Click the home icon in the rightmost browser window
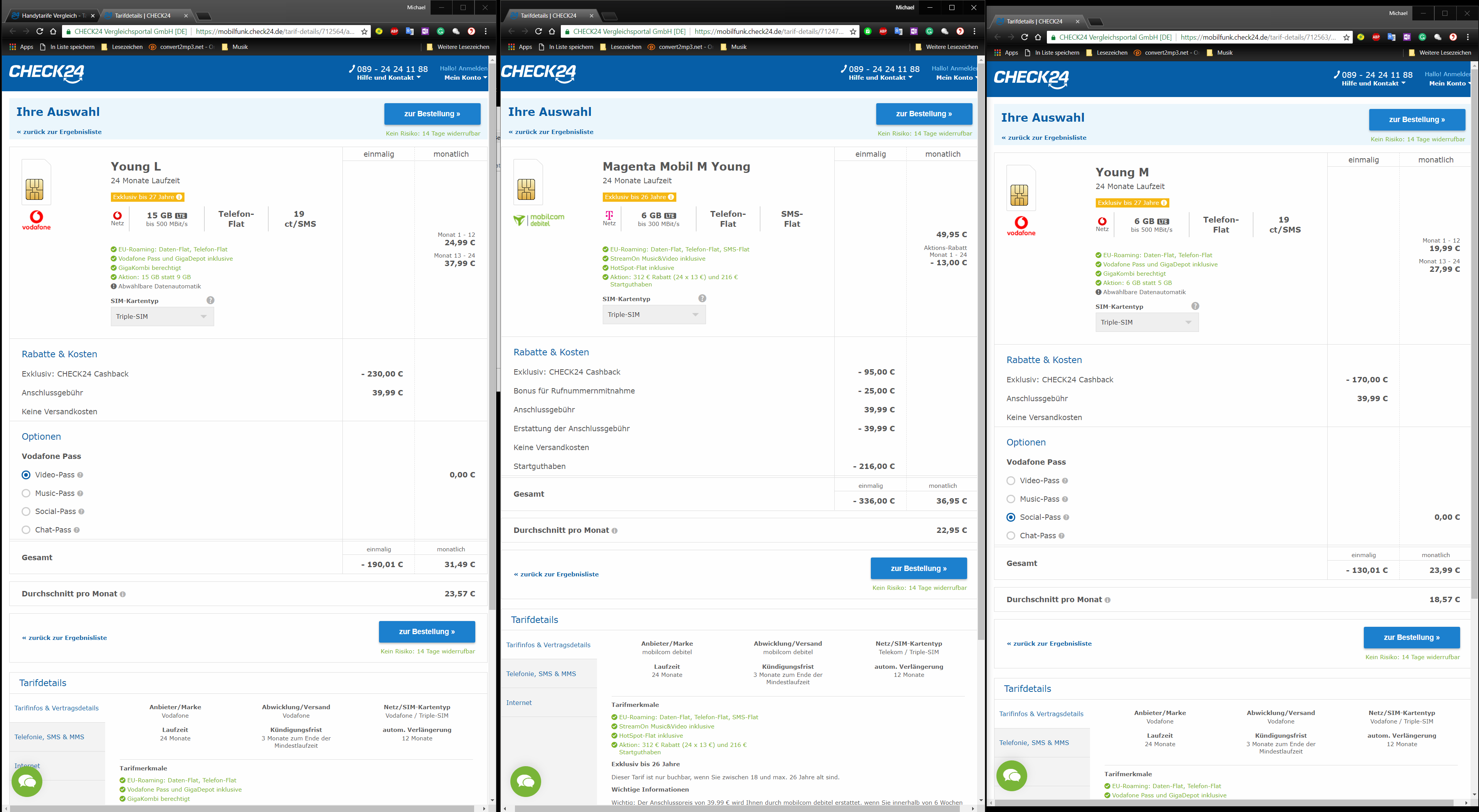 [x=1038, y=37]
